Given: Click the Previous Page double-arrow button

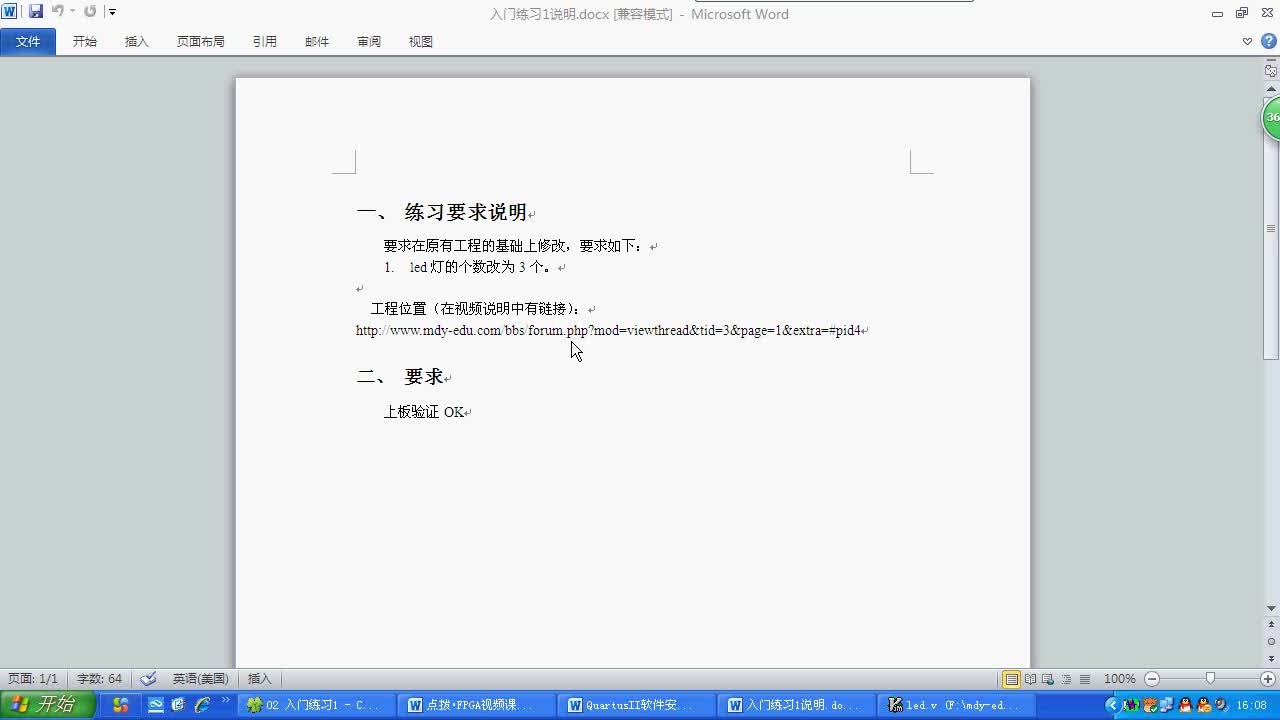Looking at the screenshot, I should pyautogui.click(x=1271, y=625).
